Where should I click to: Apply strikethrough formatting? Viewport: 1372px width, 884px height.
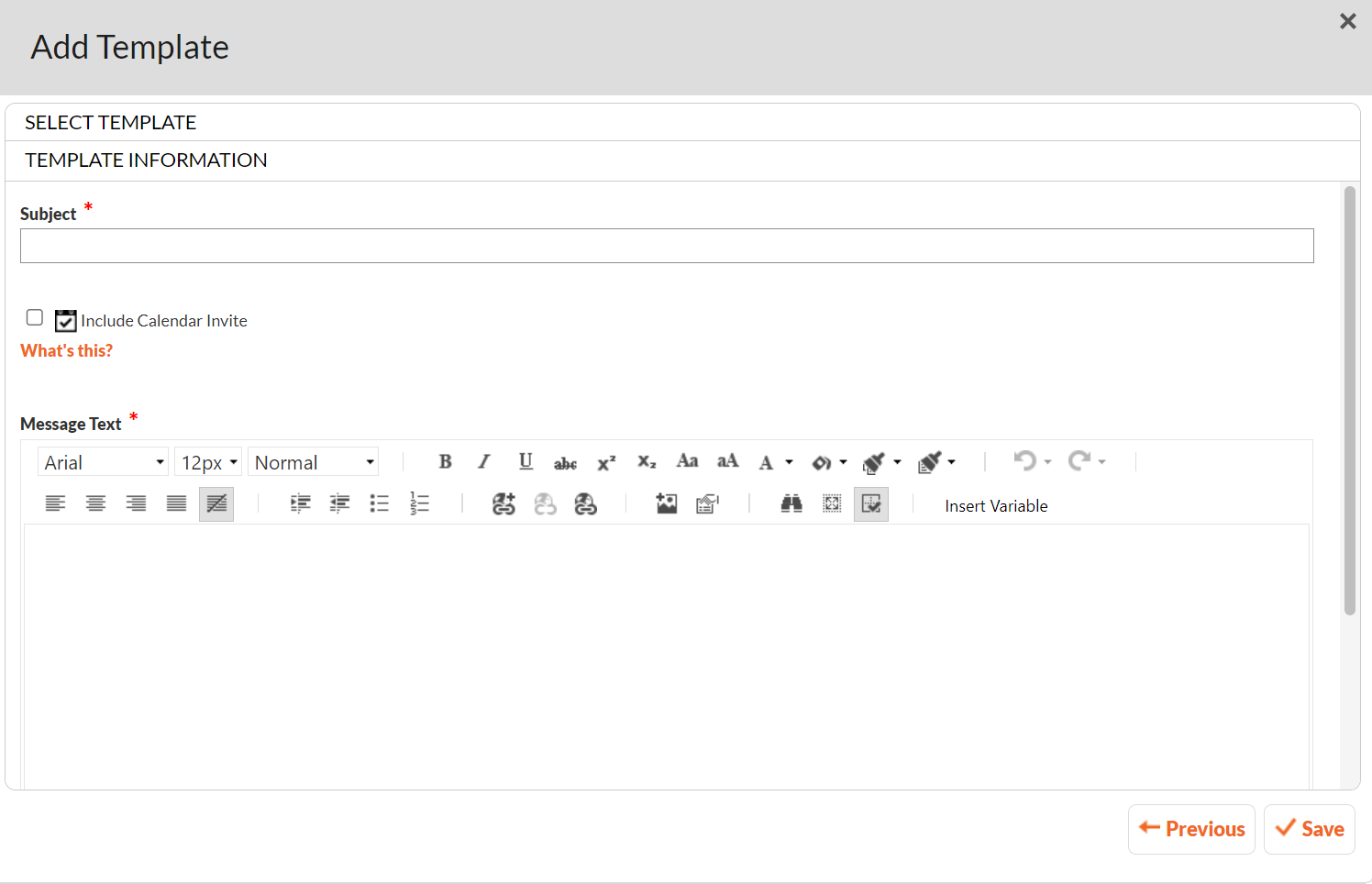(x=565, y=463)
